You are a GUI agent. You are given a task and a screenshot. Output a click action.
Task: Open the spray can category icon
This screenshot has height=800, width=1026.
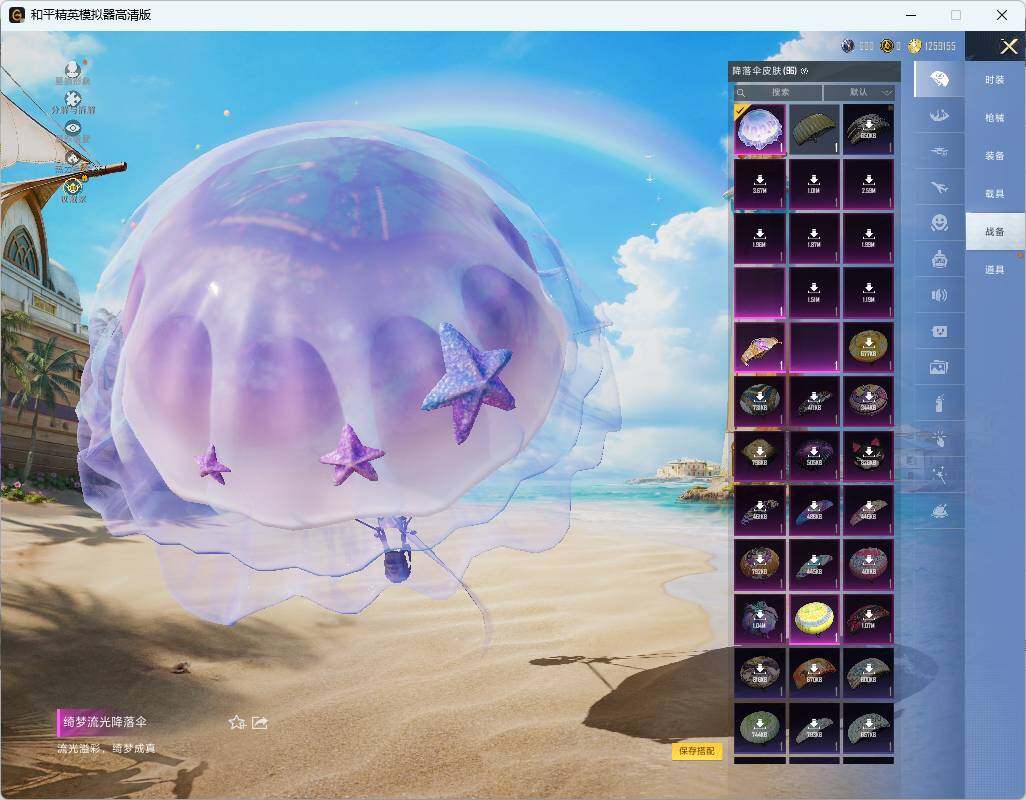click(939, 403)
